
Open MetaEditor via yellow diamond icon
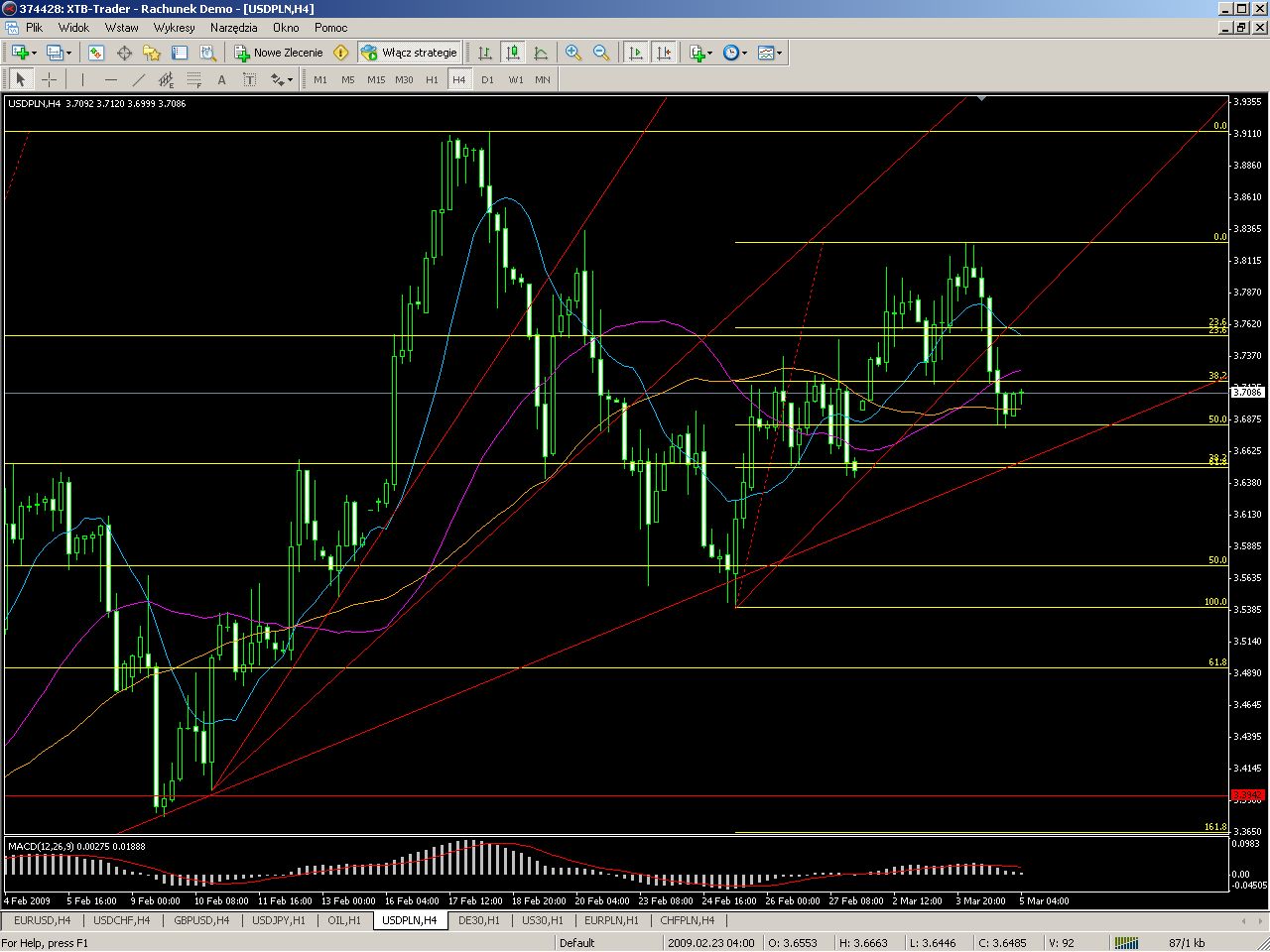click(341, 53)
